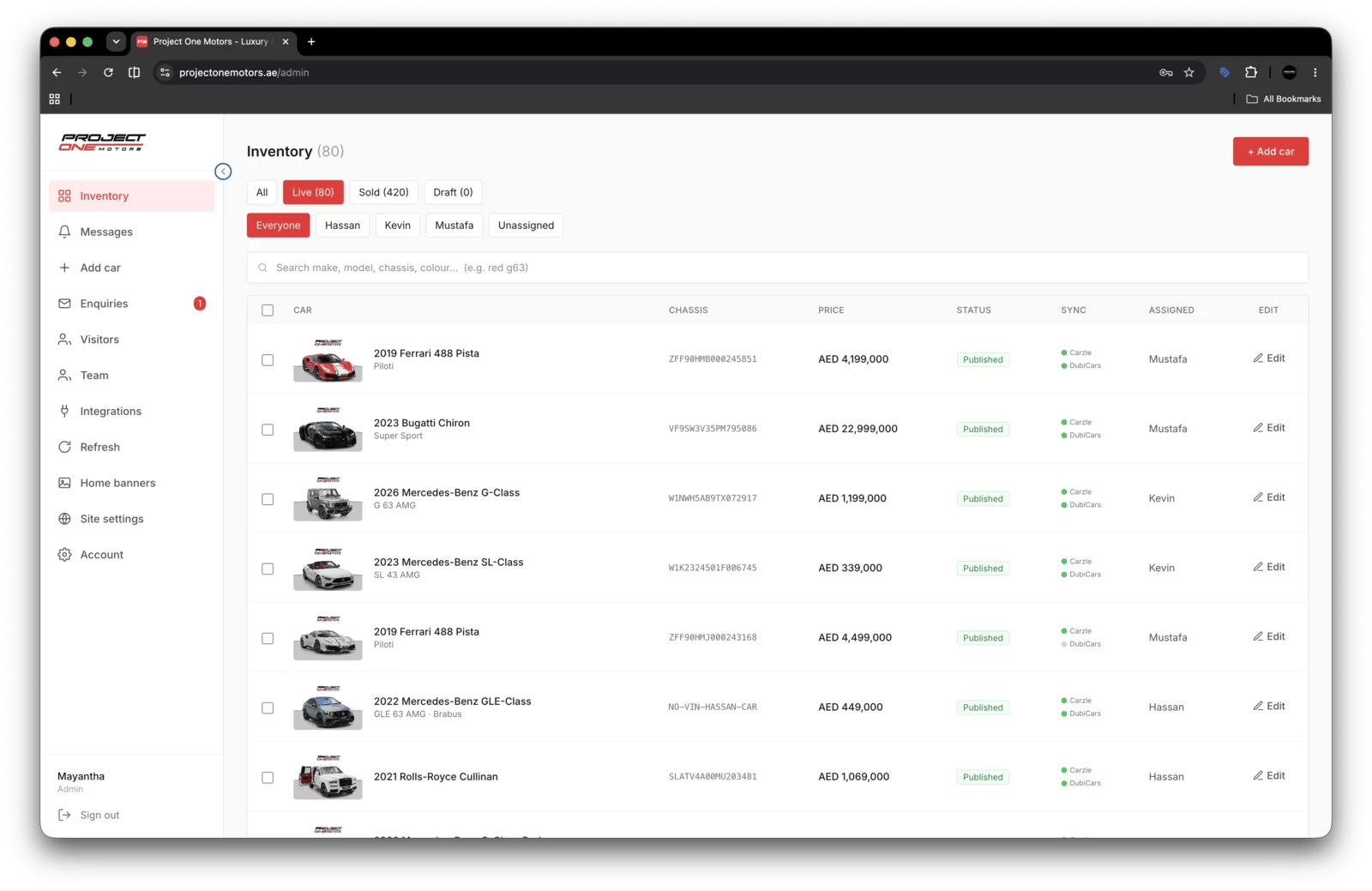
Task: Open the Home banners image icon
Action: tap(64, 483)
